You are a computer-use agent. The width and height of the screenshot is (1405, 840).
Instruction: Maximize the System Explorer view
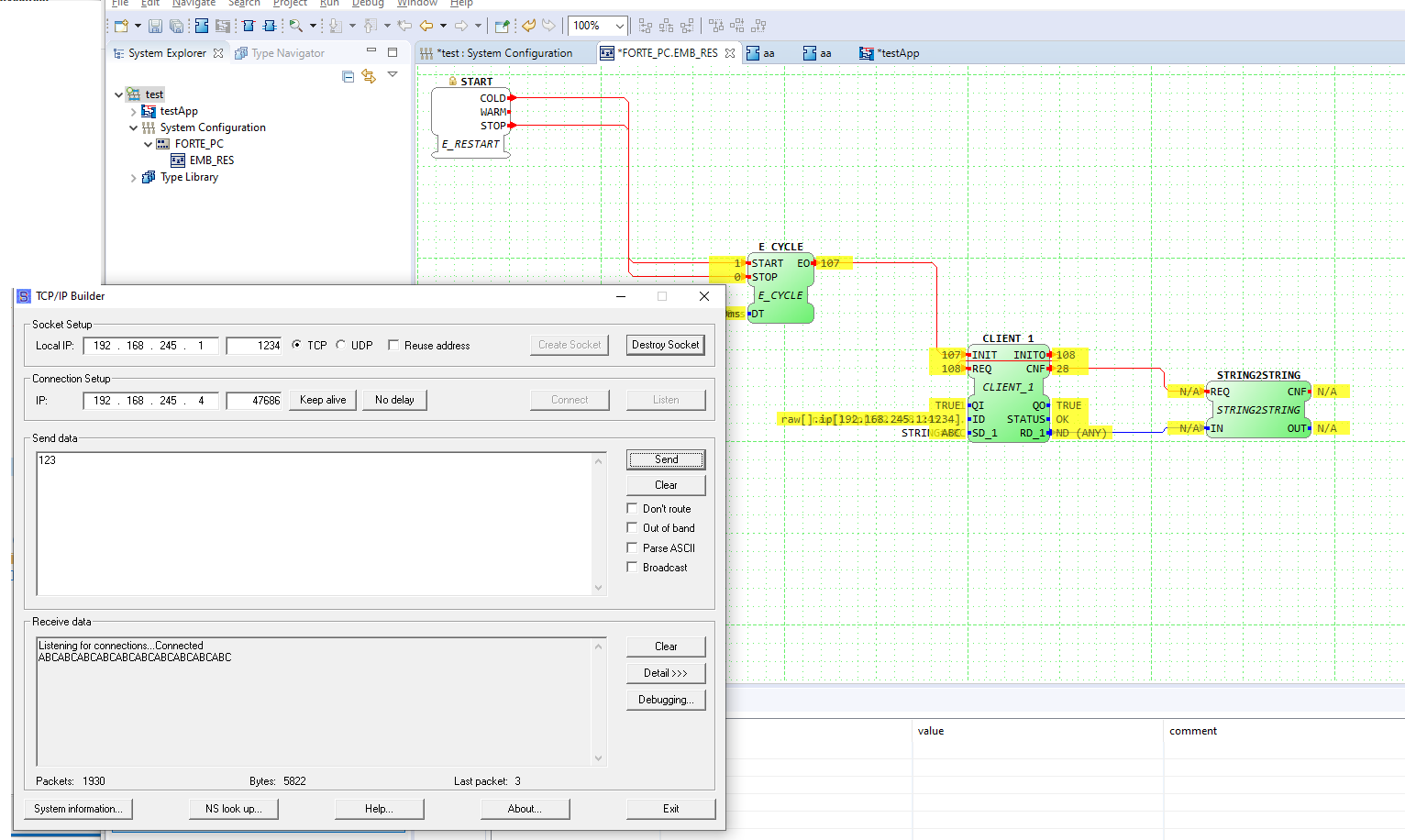click(393, 52)
